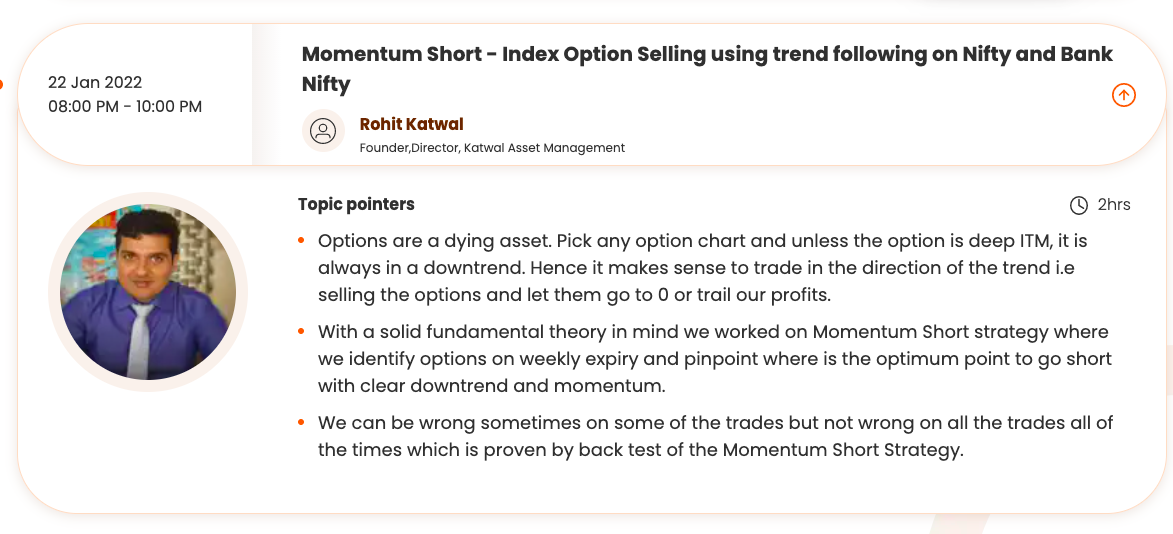Click the paragraph starting "We can be wrong sometimes"

click(715, 436)
